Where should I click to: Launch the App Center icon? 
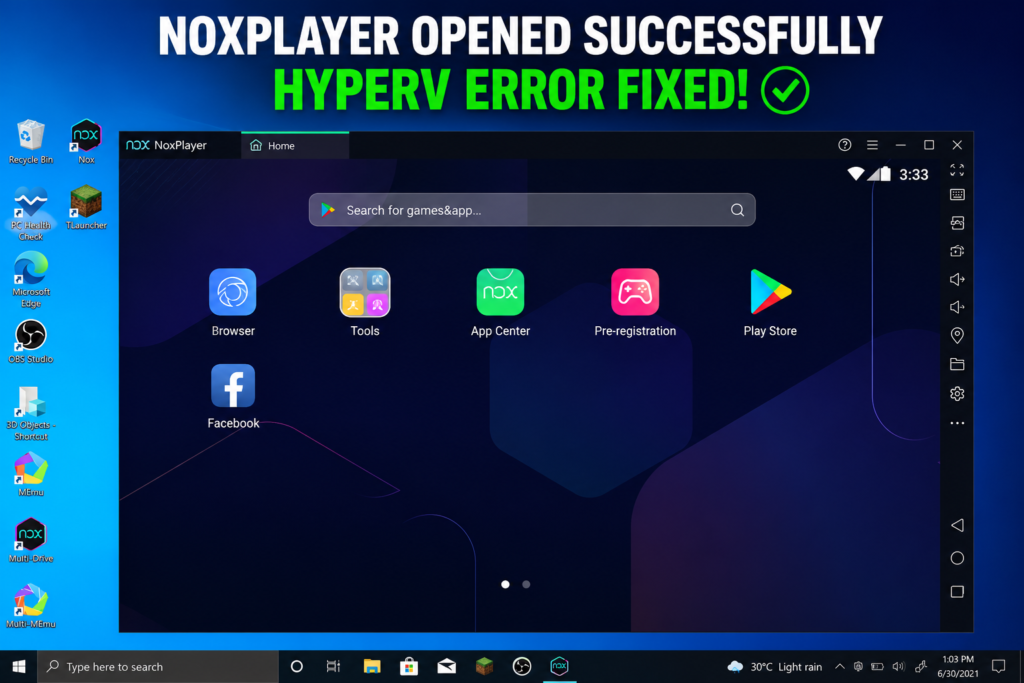(500, 293)
